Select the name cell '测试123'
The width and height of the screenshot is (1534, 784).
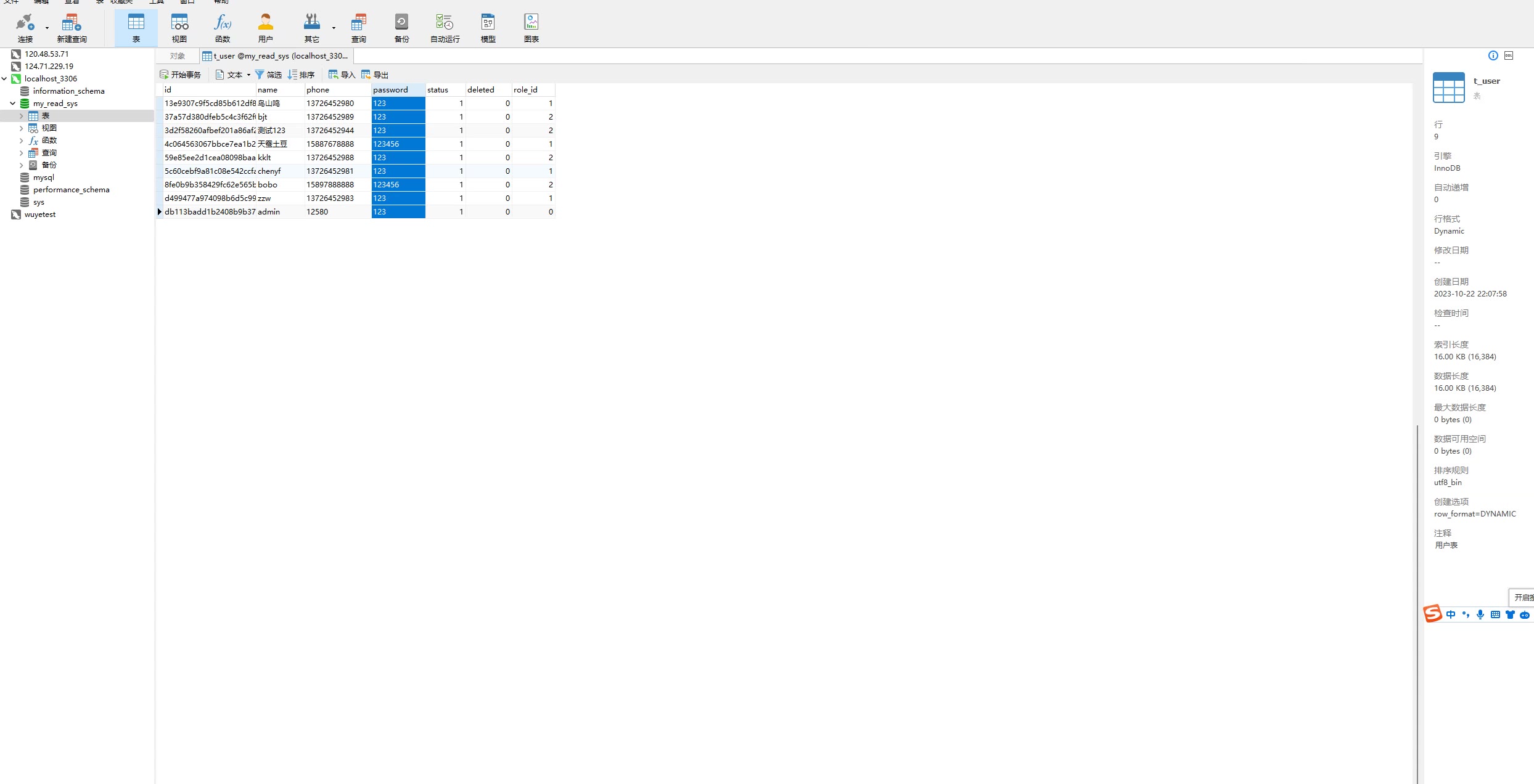281,131
